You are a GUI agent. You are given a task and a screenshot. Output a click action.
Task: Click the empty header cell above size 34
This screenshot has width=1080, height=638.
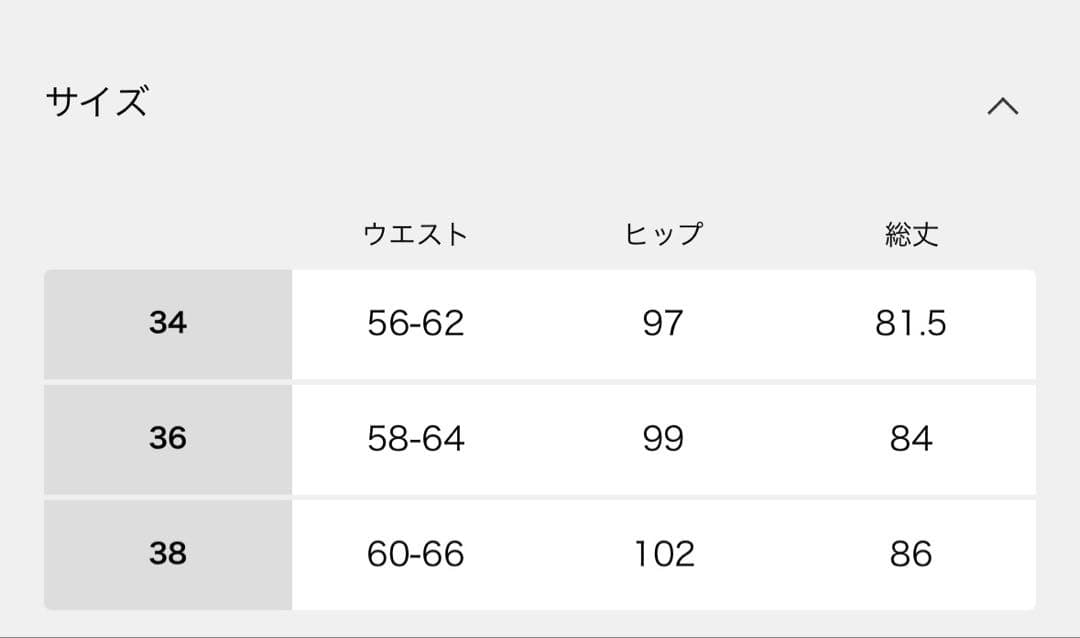coord(168,235)
